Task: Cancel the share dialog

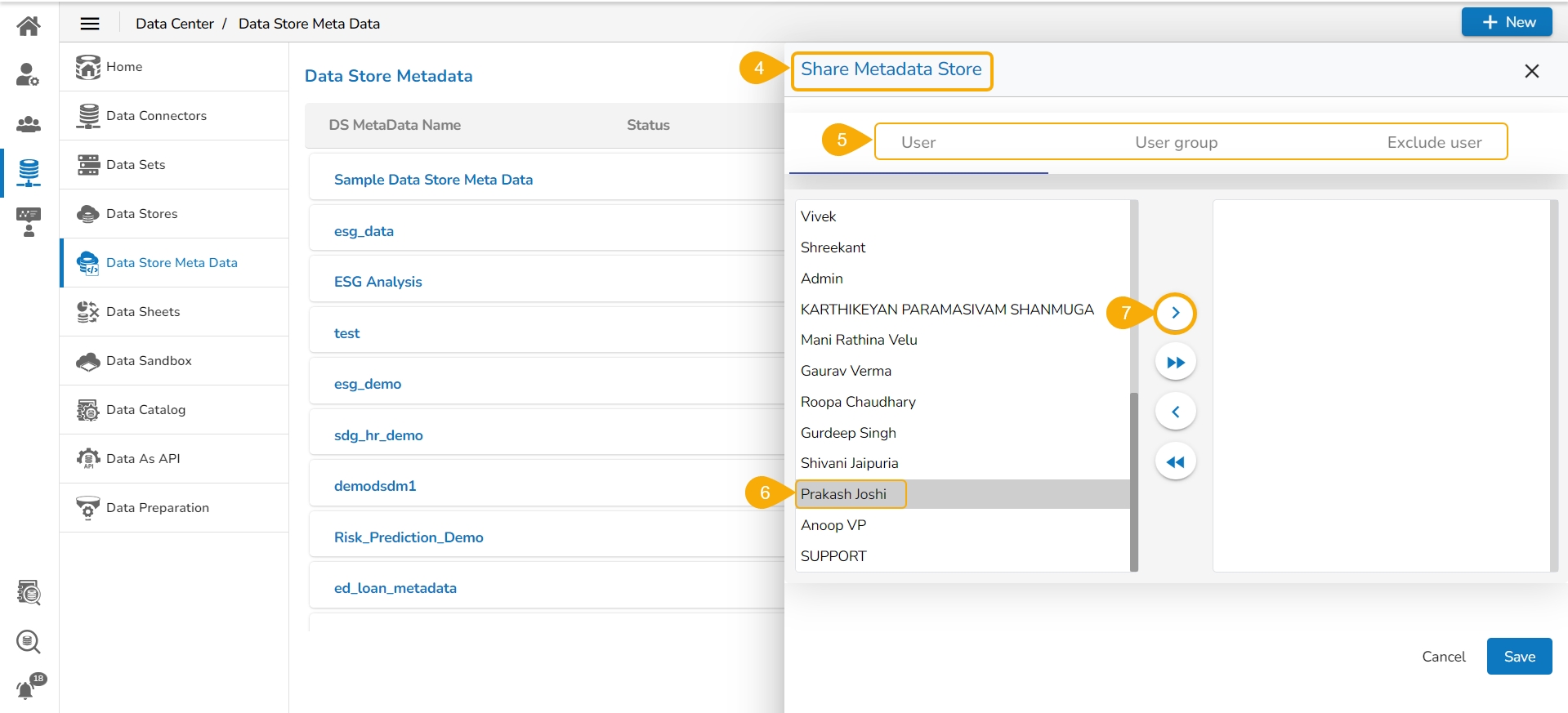Action: pyautogui.click(x=1443, y=657)
